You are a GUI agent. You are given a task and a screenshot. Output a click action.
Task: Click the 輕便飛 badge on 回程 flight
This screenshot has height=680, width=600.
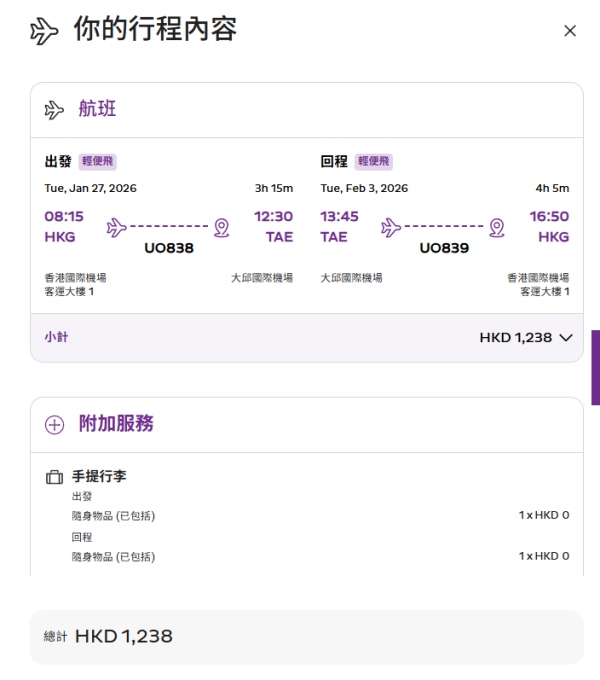tap(374, 161)
